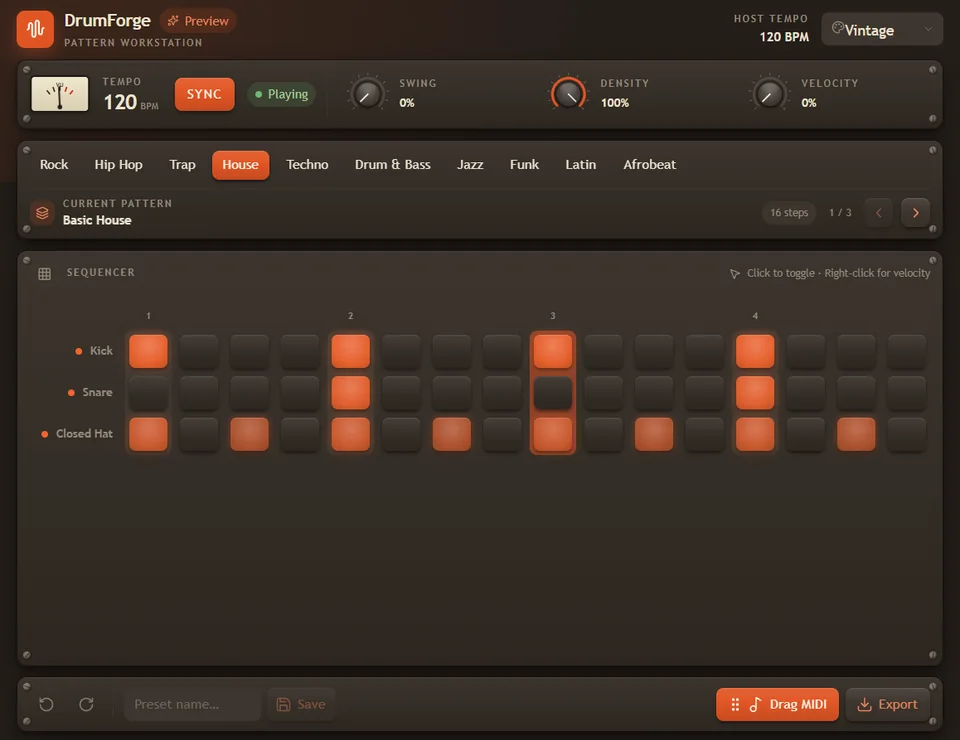Image resolution: width=960 pixels, height=740 pixels.
Task: Select the Latin genre tab
Action: point(580,165)
